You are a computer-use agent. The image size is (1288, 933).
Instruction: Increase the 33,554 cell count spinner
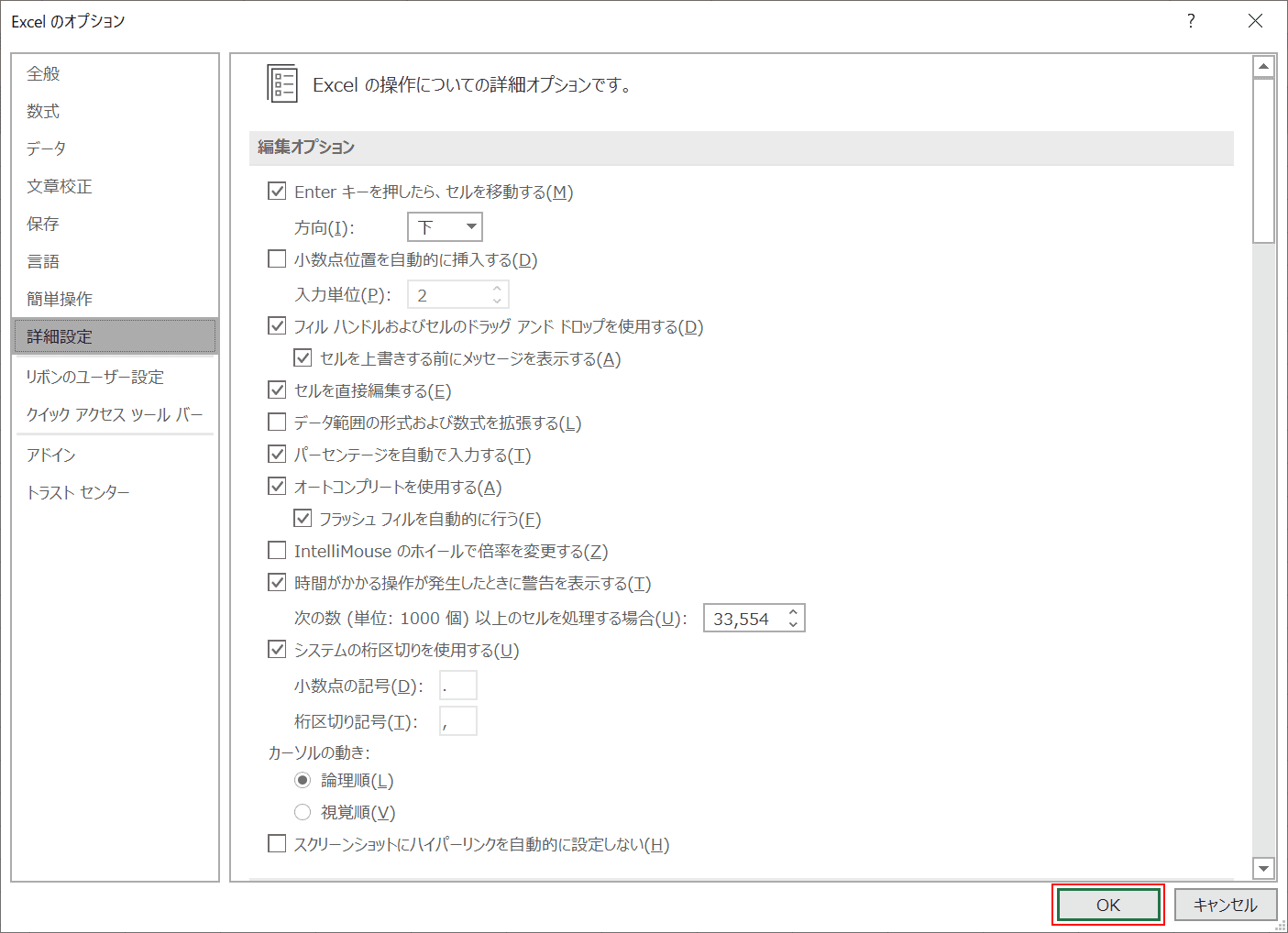[793, 611]
